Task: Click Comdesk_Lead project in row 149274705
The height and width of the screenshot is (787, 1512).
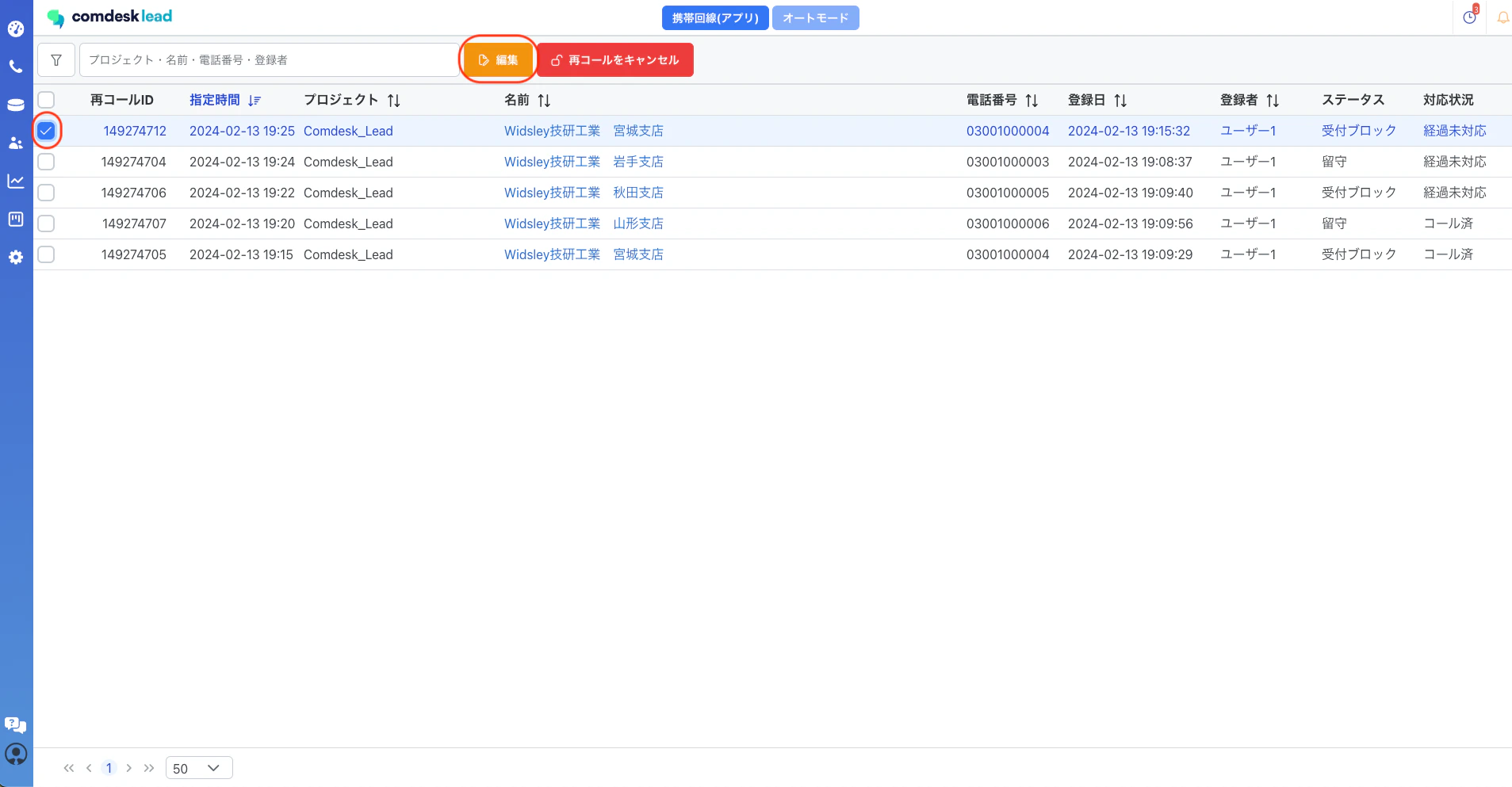Action: coord(348,254)
